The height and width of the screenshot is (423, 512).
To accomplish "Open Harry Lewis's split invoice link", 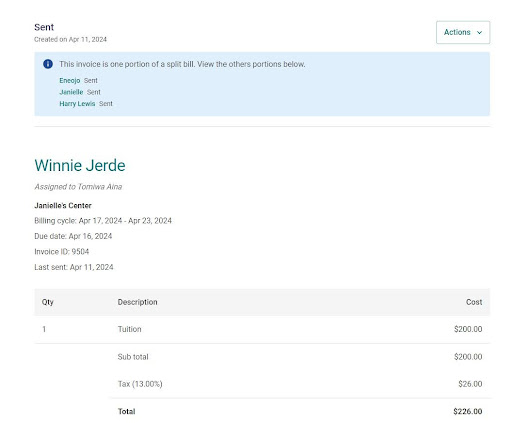I will coord(77,104).
